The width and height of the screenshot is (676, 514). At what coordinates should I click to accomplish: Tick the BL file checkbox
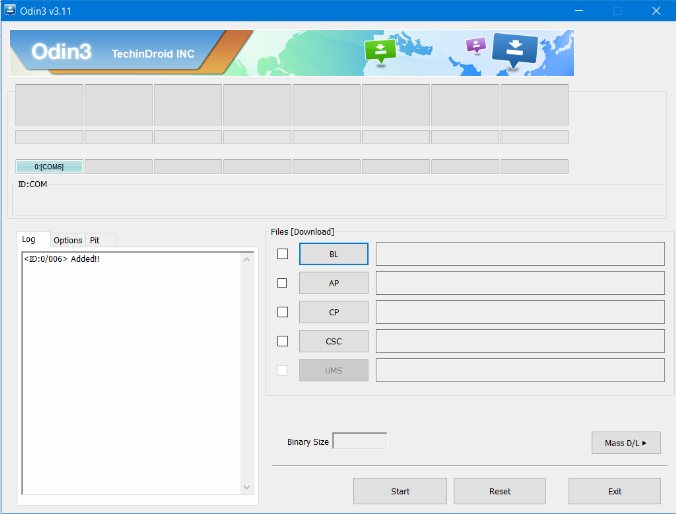(282, 254)
